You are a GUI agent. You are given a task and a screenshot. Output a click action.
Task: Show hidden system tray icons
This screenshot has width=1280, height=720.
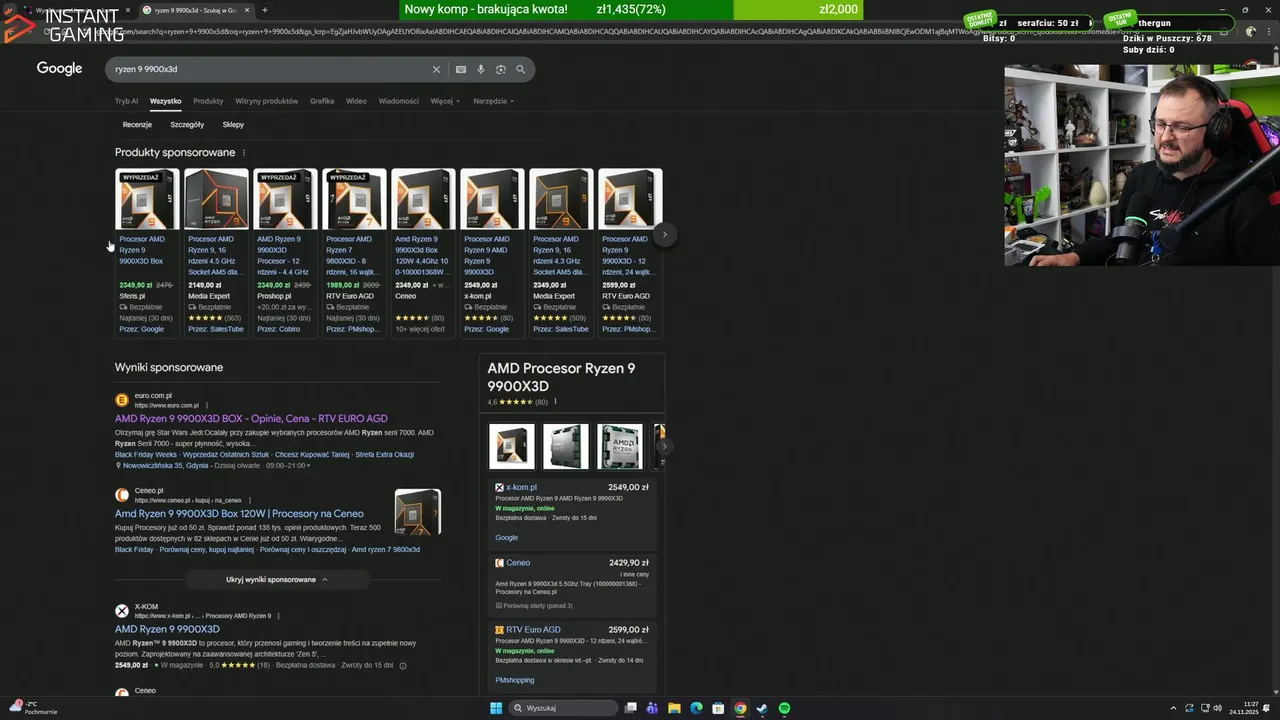click(x=1173, y=708)
